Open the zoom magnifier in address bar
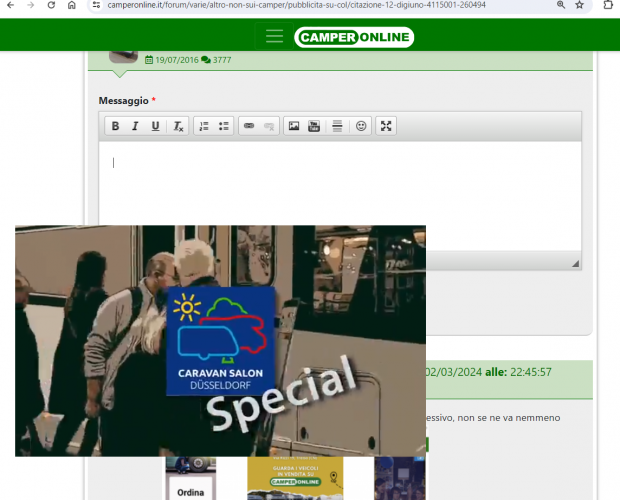The width and height of the screenshot is (620, 500). (x=561, y=5)
